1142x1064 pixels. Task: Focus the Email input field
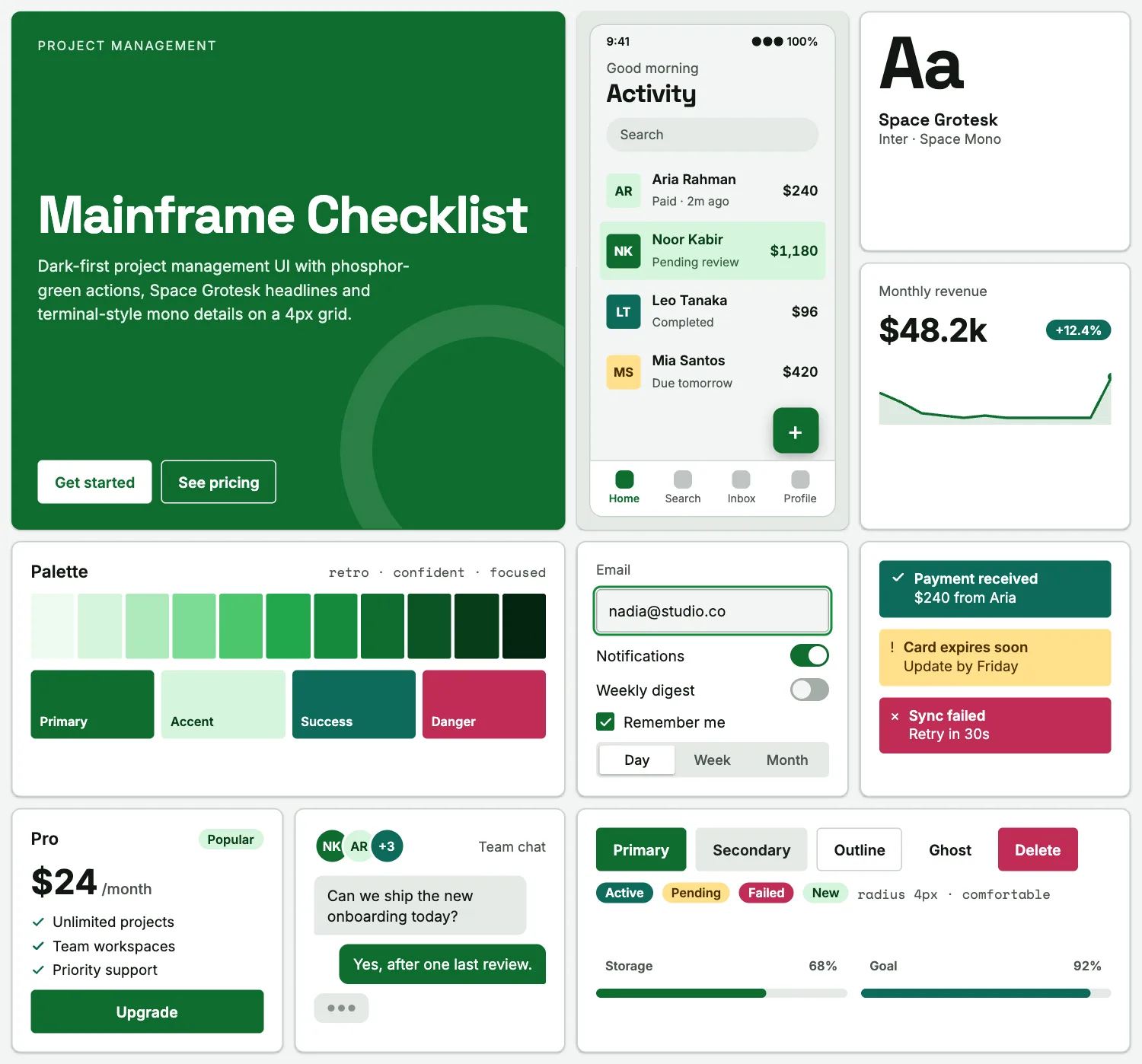(713, 610)
